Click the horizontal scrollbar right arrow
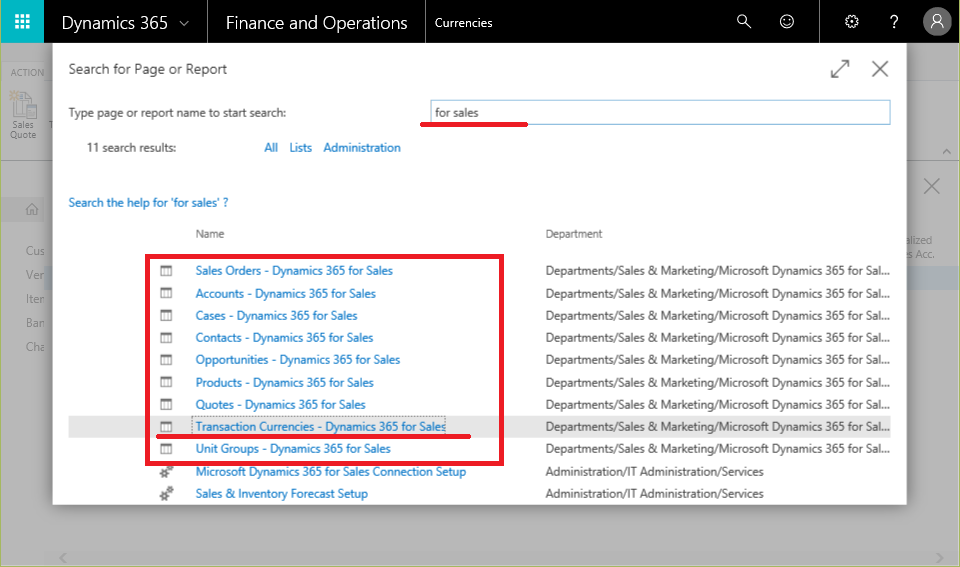This screenshot has width=960, height=567. [x=940, y=557]
